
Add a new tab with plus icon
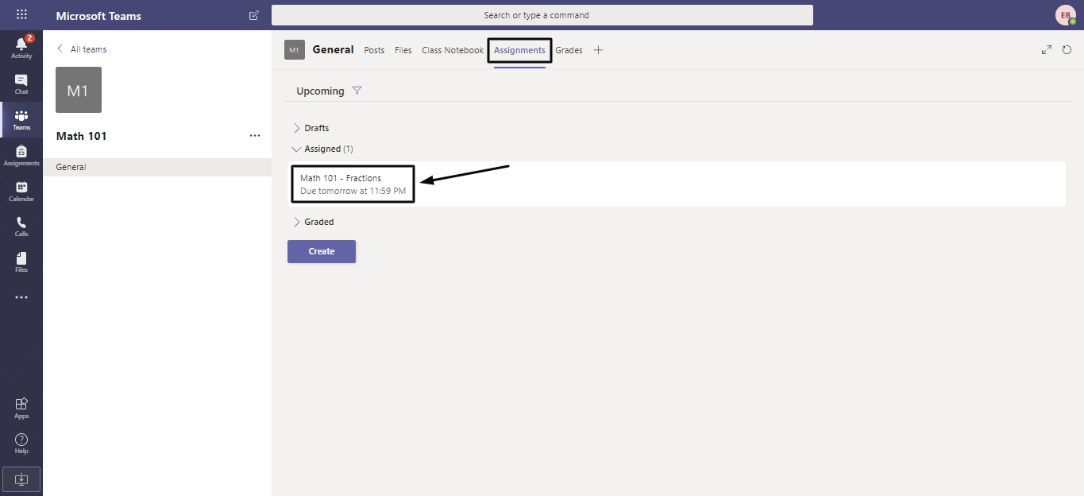tap(599, 50)
